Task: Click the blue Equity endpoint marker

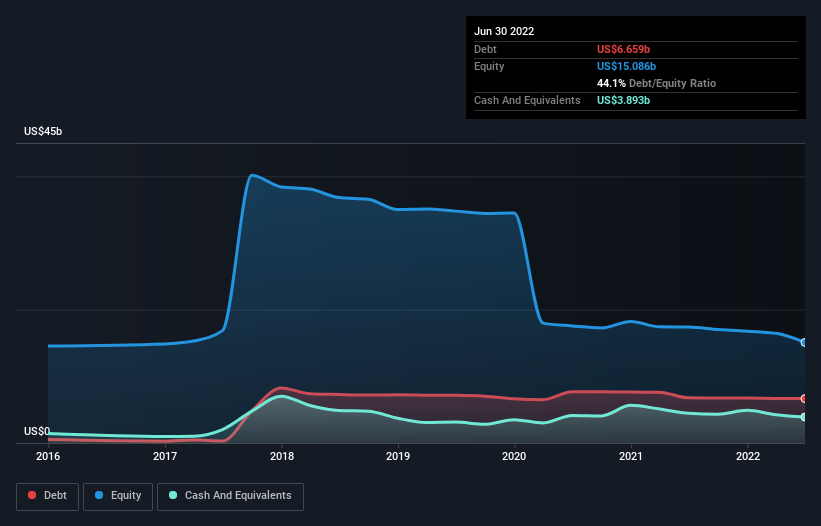Action: (804, 342)
